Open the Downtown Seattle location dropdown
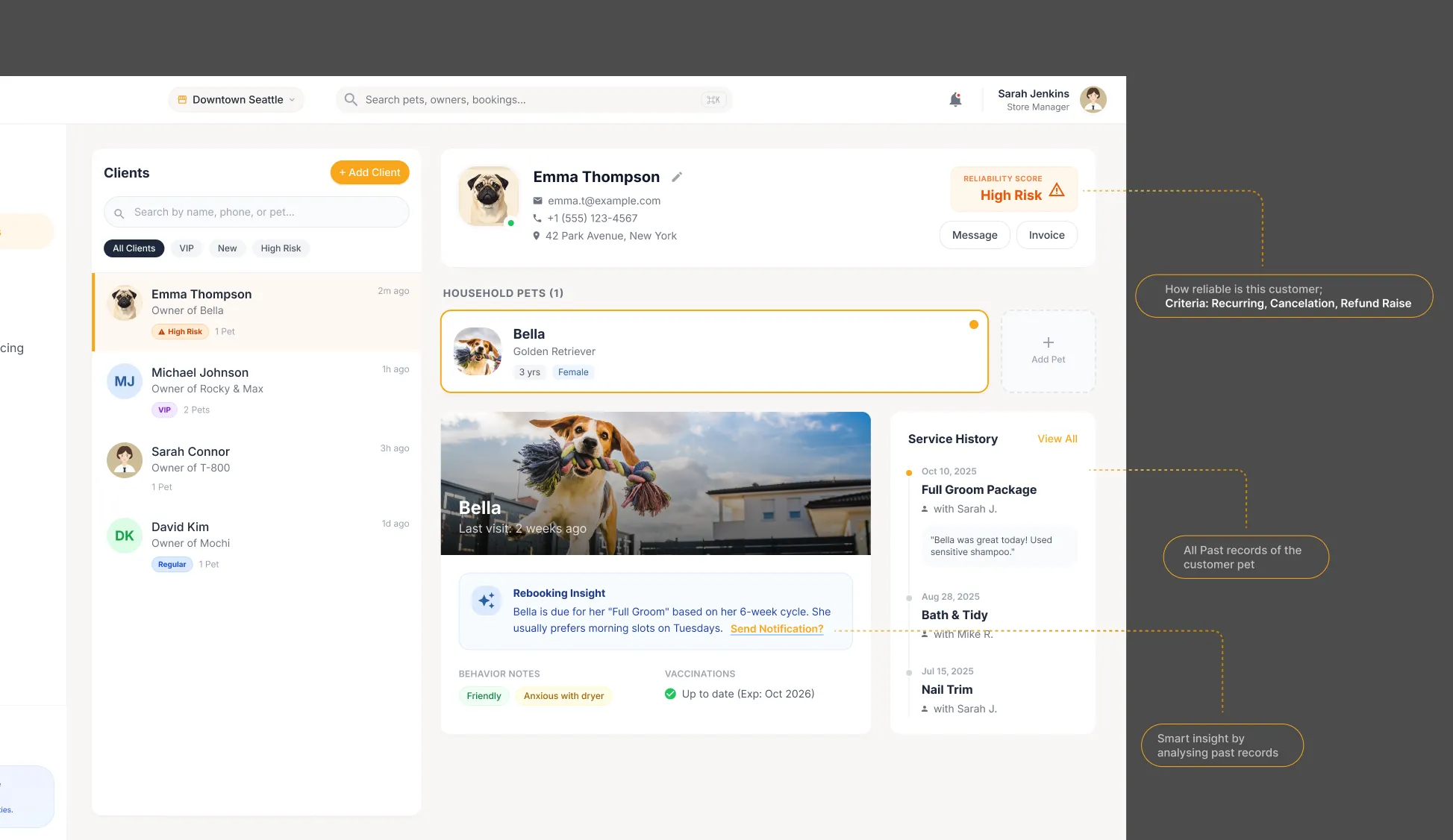 coord(236,99)
